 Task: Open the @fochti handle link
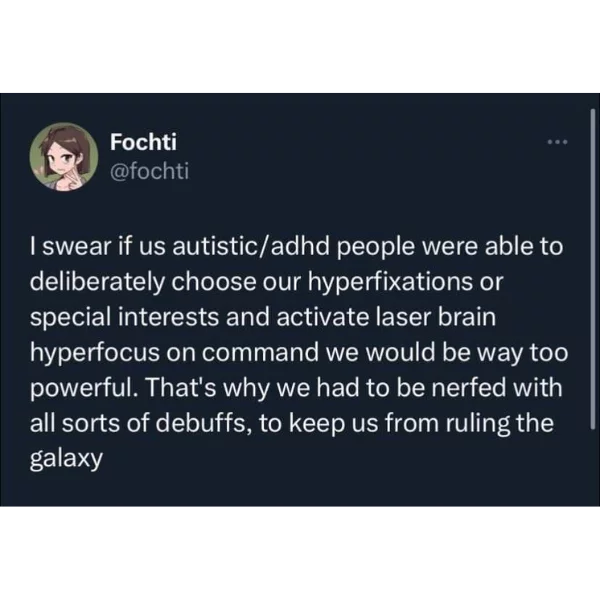[x=150, y=171]
